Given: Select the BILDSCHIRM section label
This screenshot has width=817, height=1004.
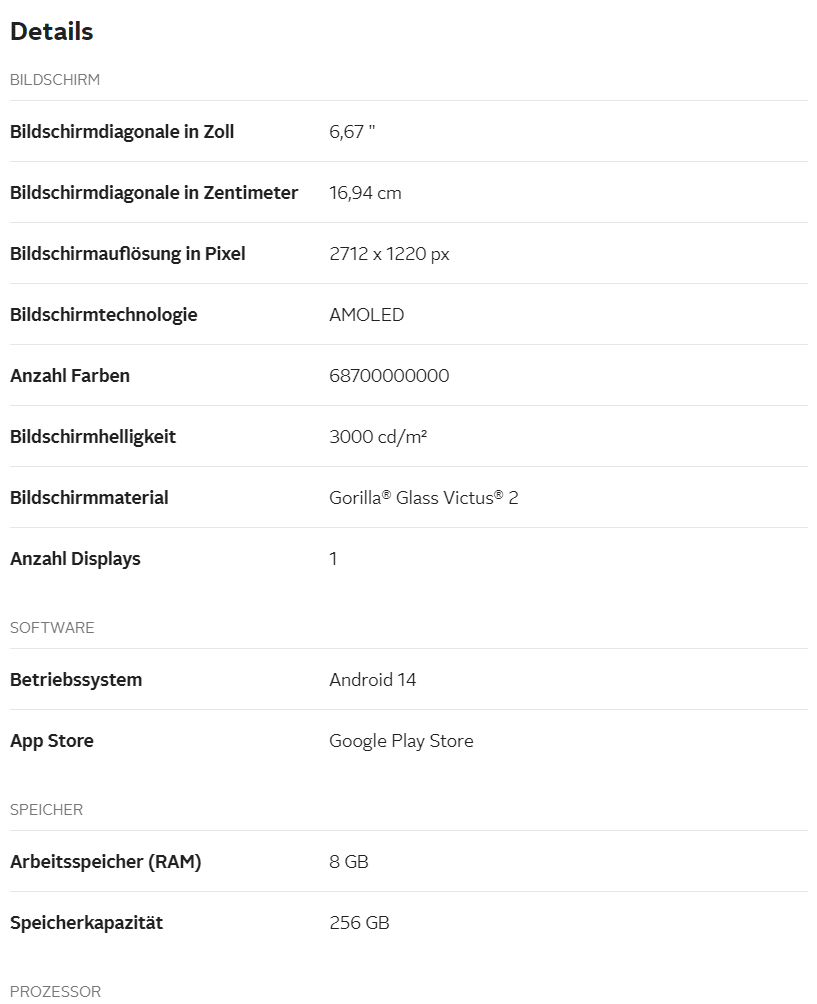Looking at the screenshot, I should pos(55,80).
